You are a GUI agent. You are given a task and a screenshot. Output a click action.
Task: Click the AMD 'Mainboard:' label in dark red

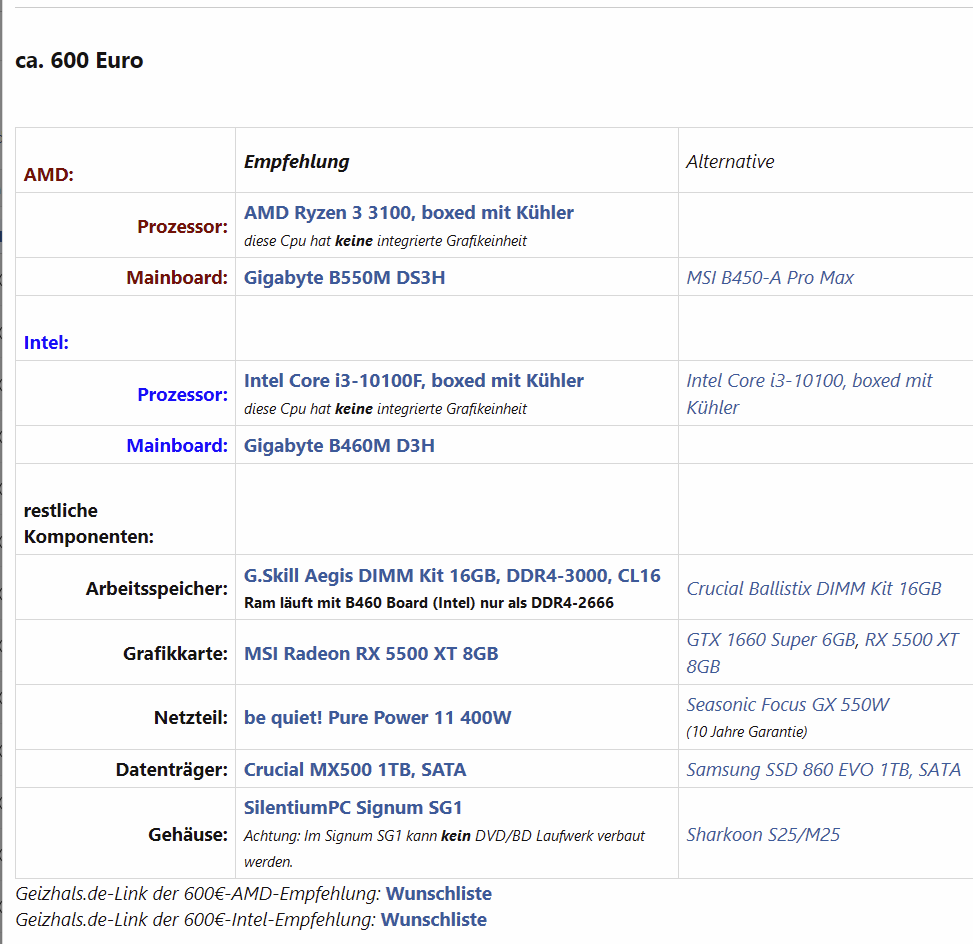pyautogui.click(x=177, y=277)
